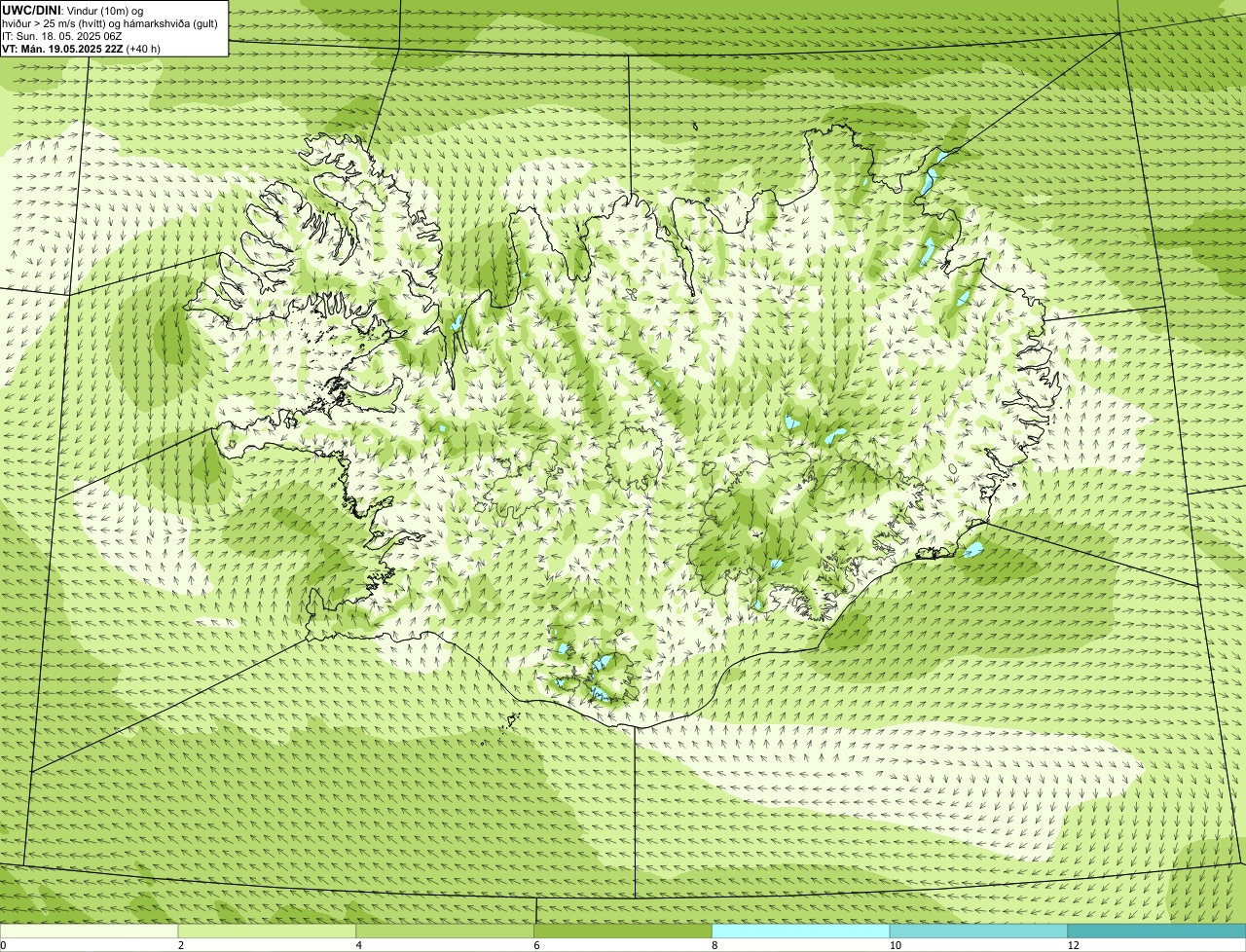Click the 'Vindur (10m) og' text
This screenshot has width=1246, height=952.
(105, 10)
